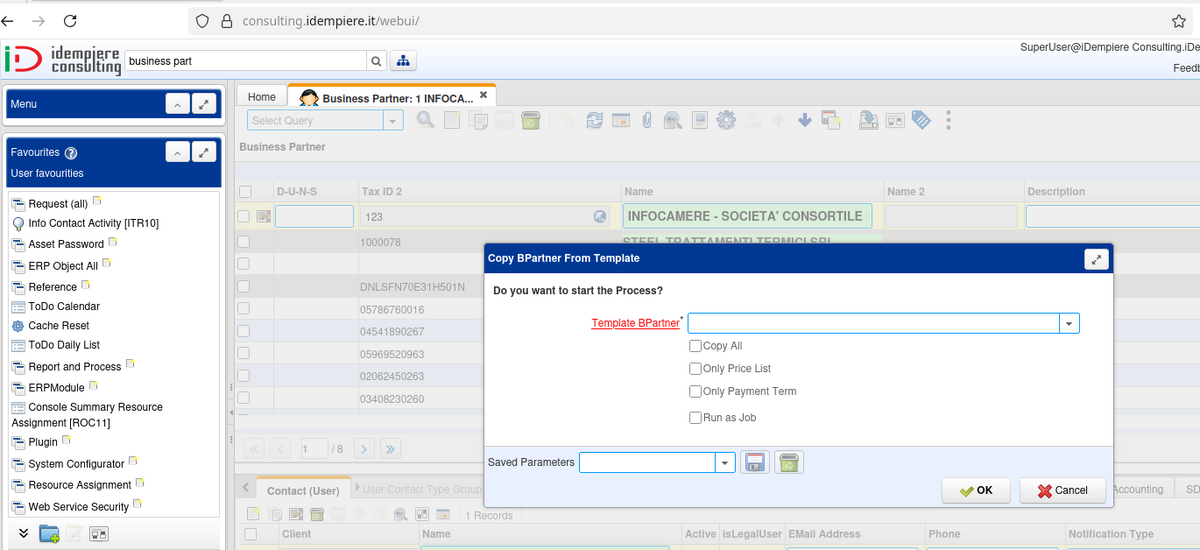The width and height of the screenshot is (1200, 550).
Task: Click the Template BPartner input field
Action: point(873,323)
